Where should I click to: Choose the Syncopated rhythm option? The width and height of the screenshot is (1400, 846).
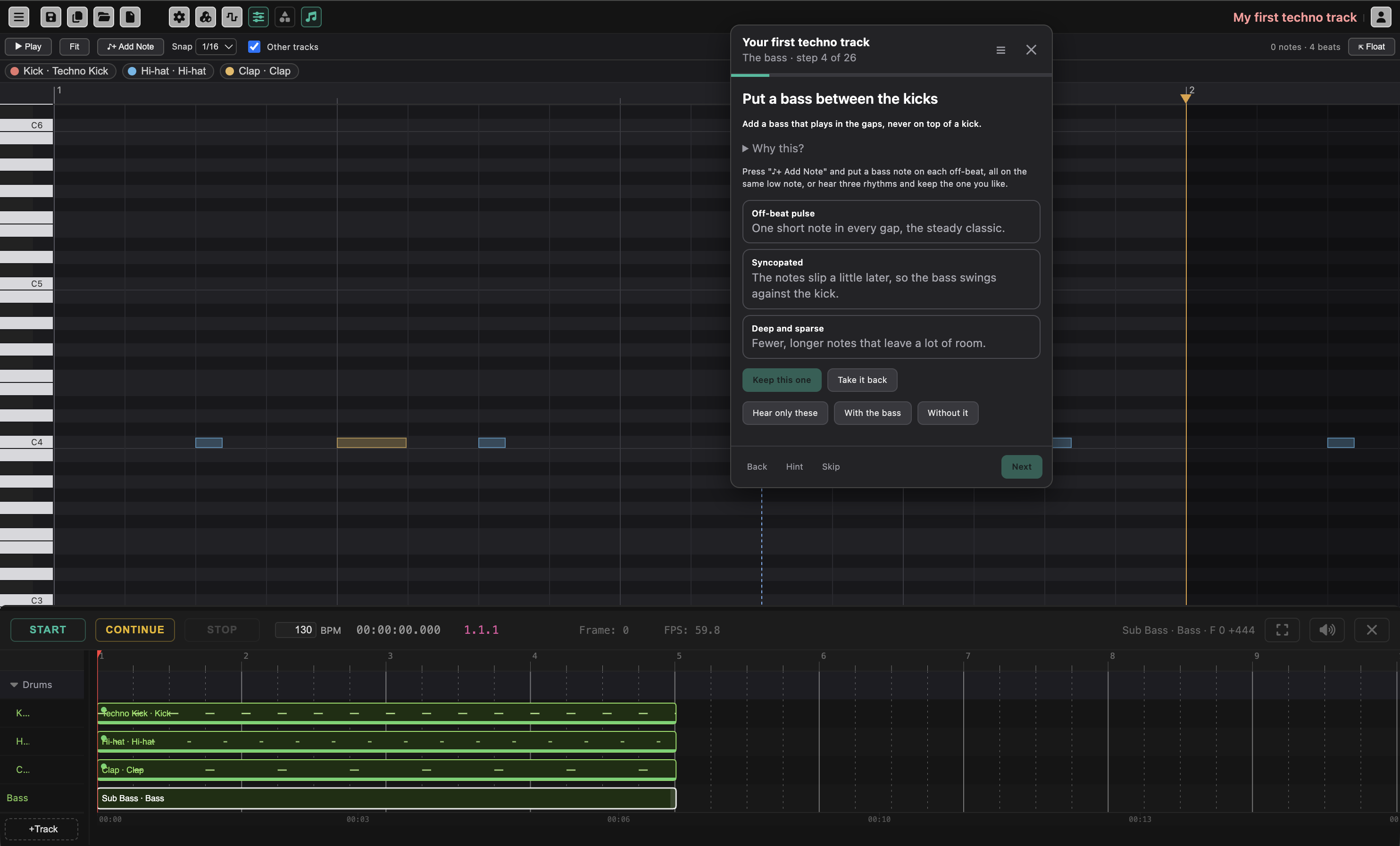(x=891, y=279)
